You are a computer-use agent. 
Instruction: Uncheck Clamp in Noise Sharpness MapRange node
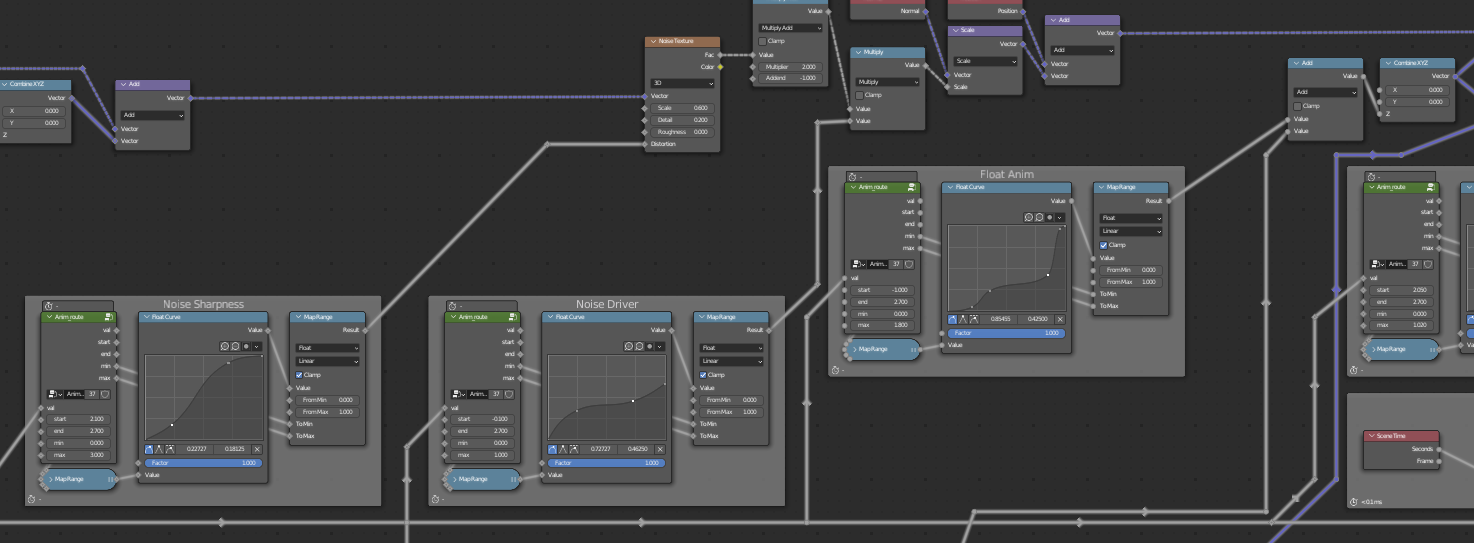(x=298, y=375)
